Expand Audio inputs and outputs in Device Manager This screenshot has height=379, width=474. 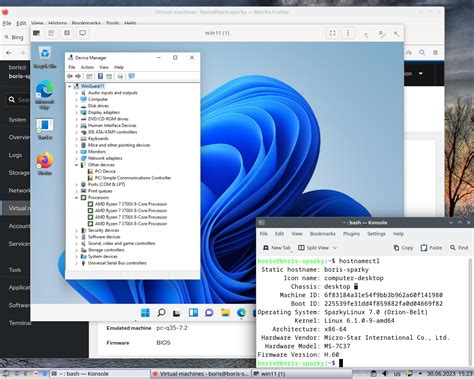click(x=76, y=93)
